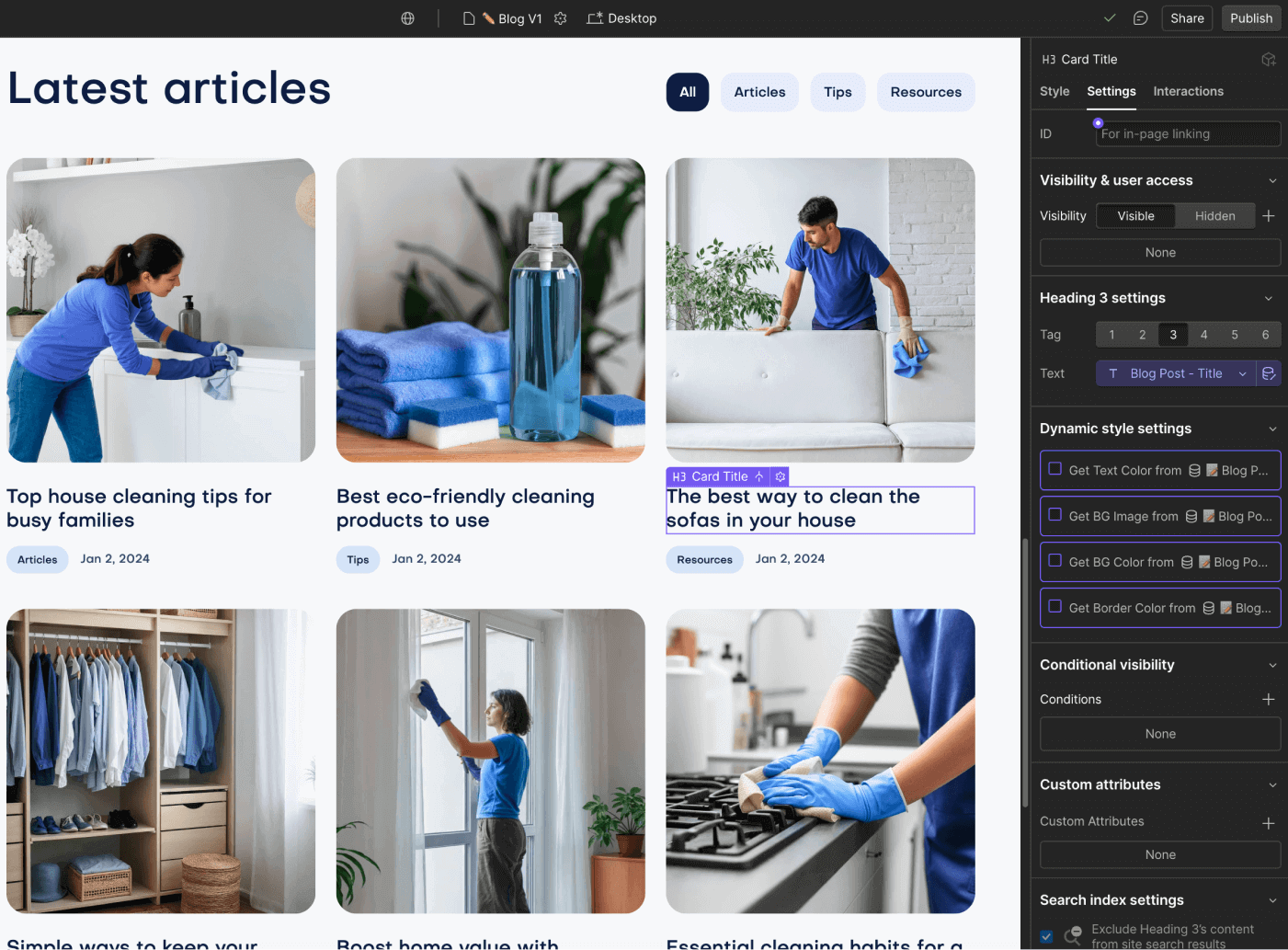Collapse Conditional visibility section

pyautogui.click(x=1272, y=666)
